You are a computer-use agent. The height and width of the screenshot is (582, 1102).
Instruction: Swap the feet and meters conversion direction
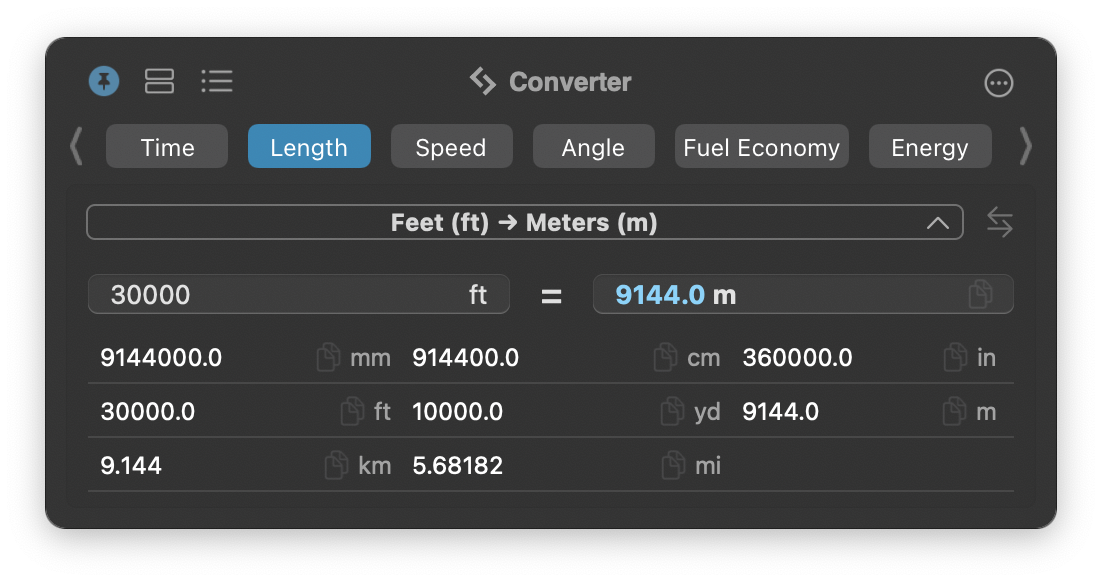point(999,222)
